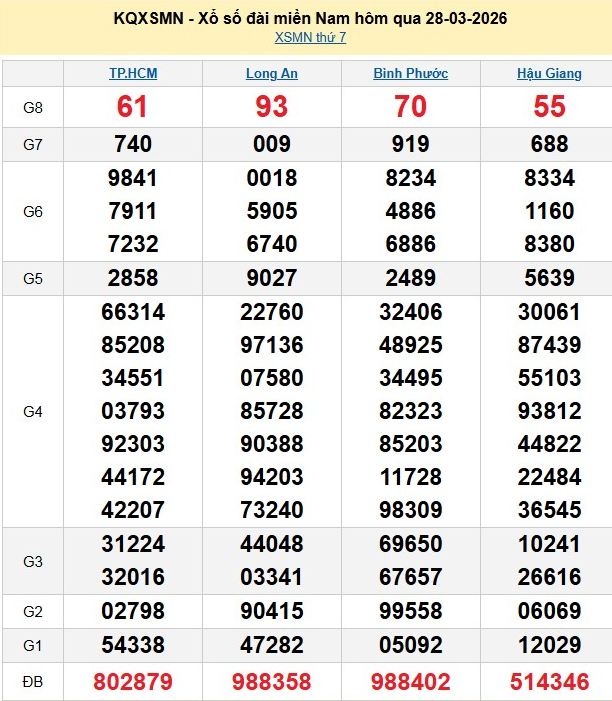This screenshot has height=701, width=612.
Task: Open the XSMN thứ 7 link
Action: (x=310, y=38)
